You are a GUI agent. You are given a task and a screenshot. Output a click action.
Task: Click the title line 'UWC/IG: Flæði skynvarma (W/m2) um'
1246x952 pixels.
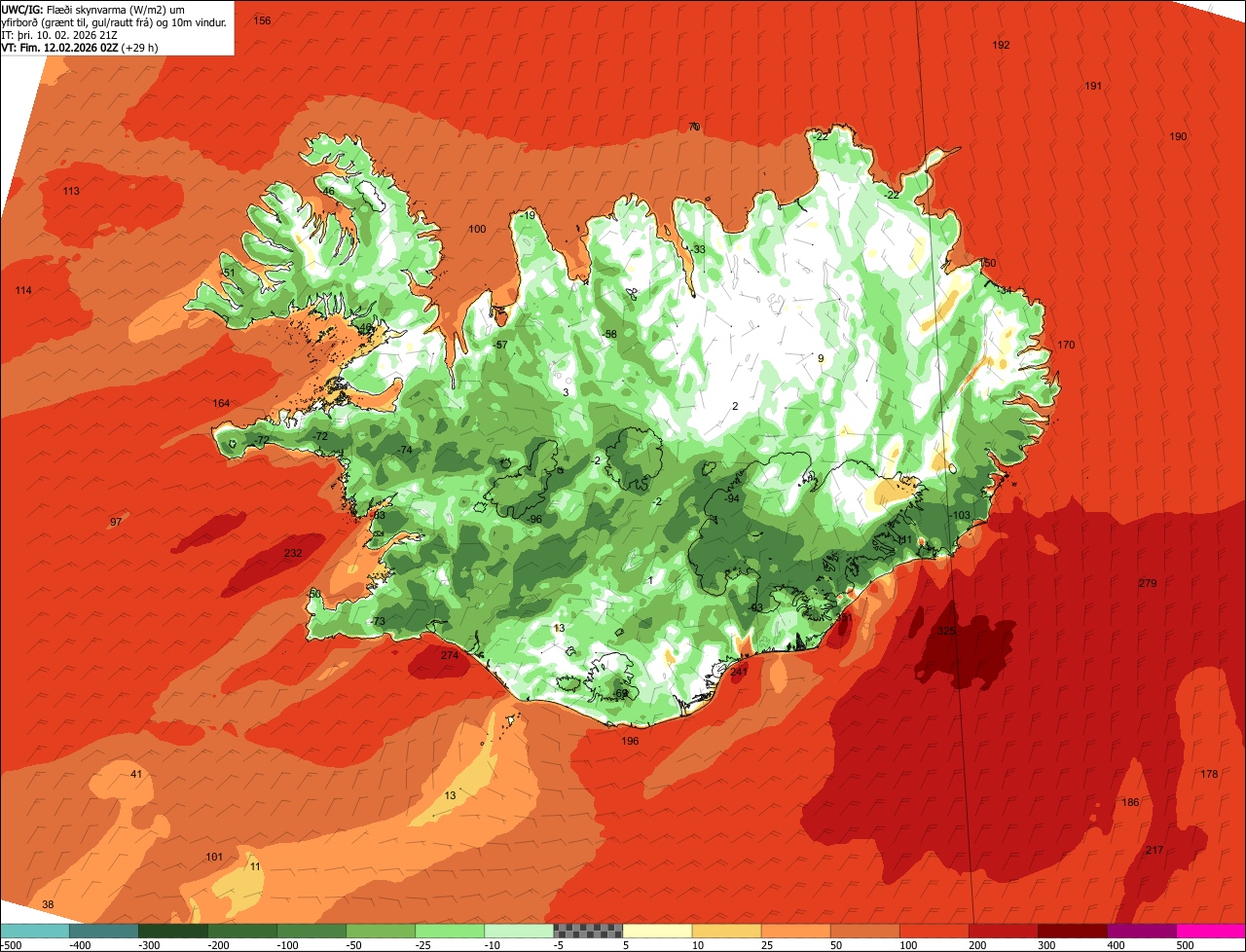[93, 9]
